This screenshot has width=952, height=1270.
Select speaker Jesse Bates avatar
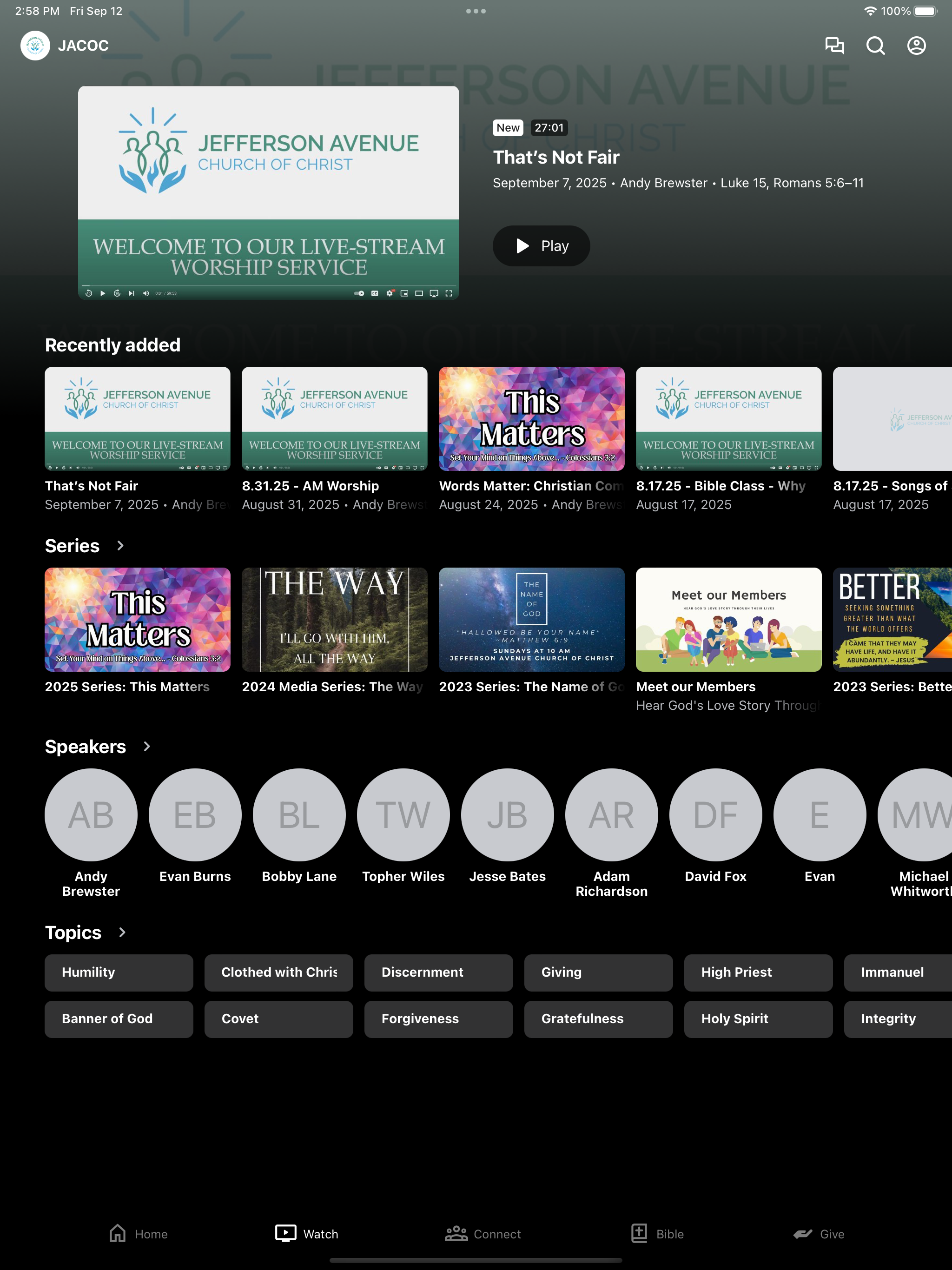point(508,815)
